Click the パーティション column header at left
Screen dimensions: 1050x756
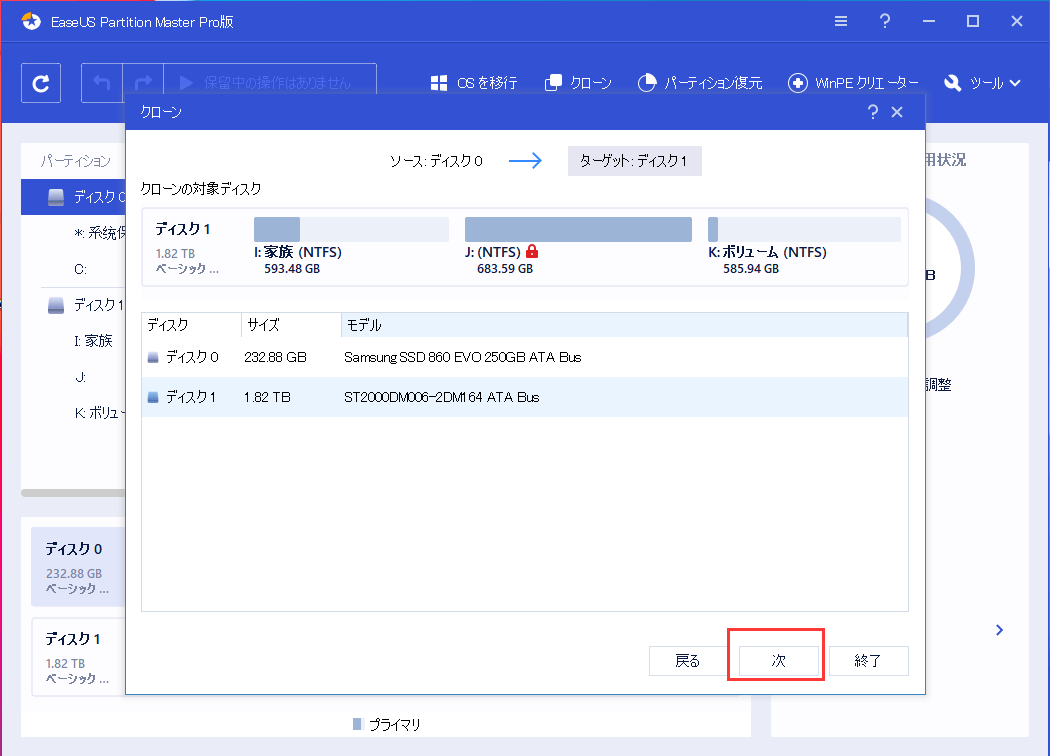[x=75, y=161]
